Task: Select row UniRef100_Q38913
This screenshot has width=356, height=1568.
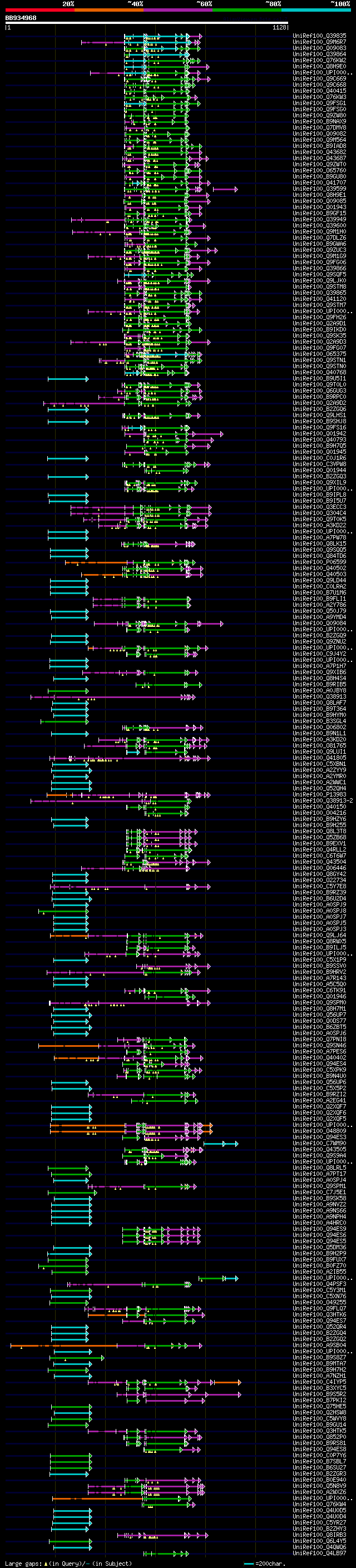Action: coord(319,697)
